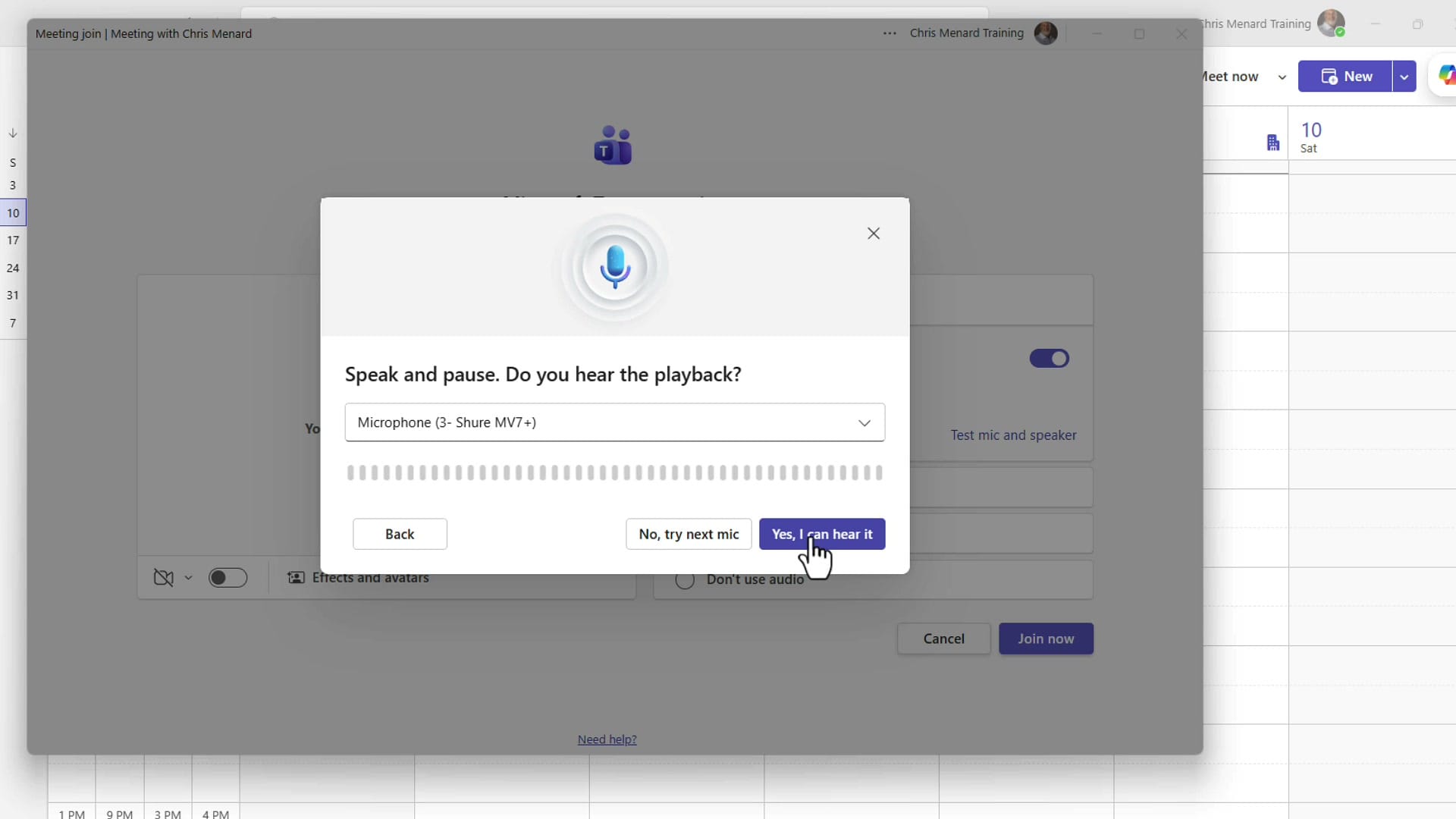Select Saturday 10 in calendar header

[1311, 137]
